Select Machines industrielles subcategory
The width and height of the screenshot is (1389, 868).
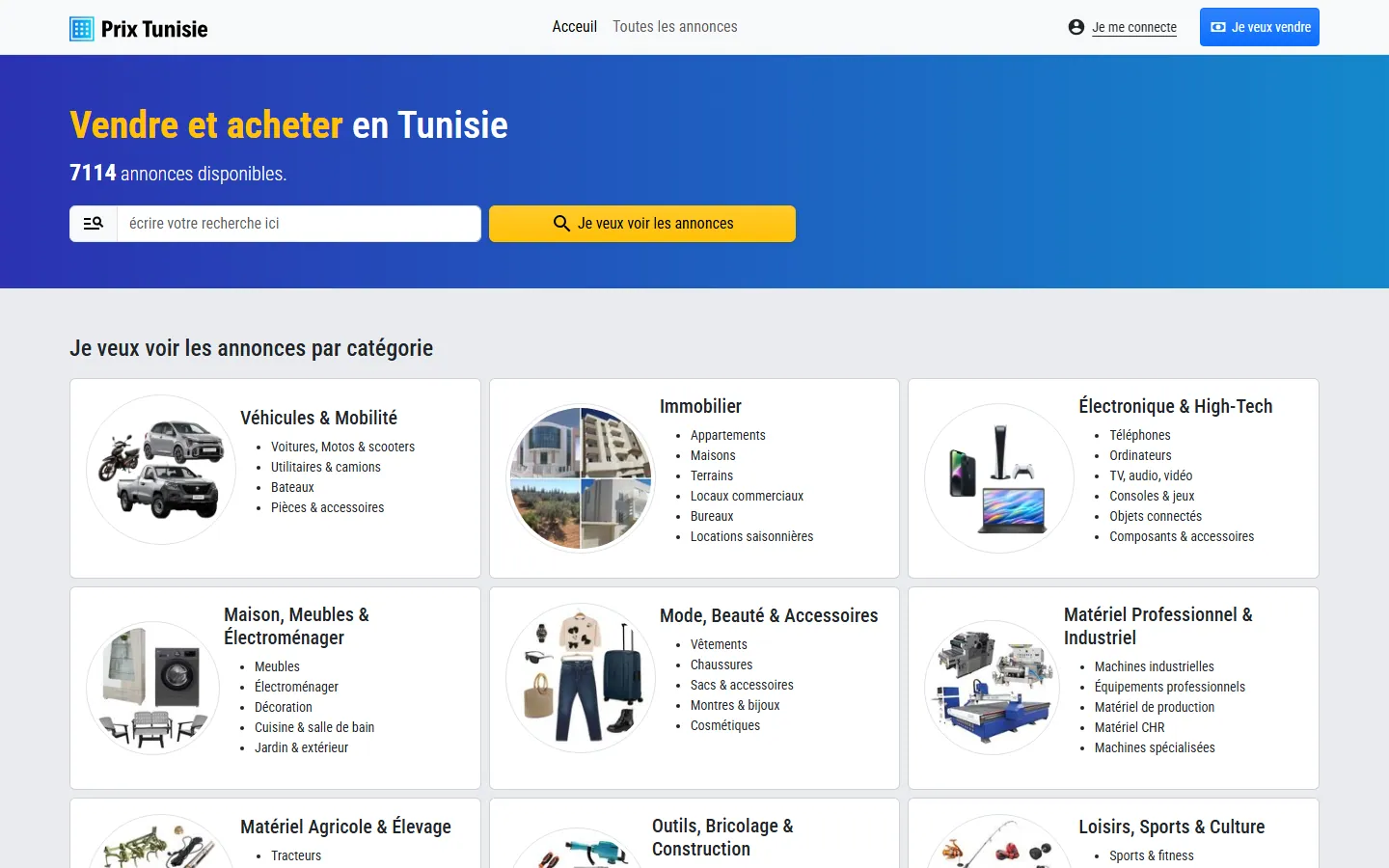click(x=1154, y=666)
